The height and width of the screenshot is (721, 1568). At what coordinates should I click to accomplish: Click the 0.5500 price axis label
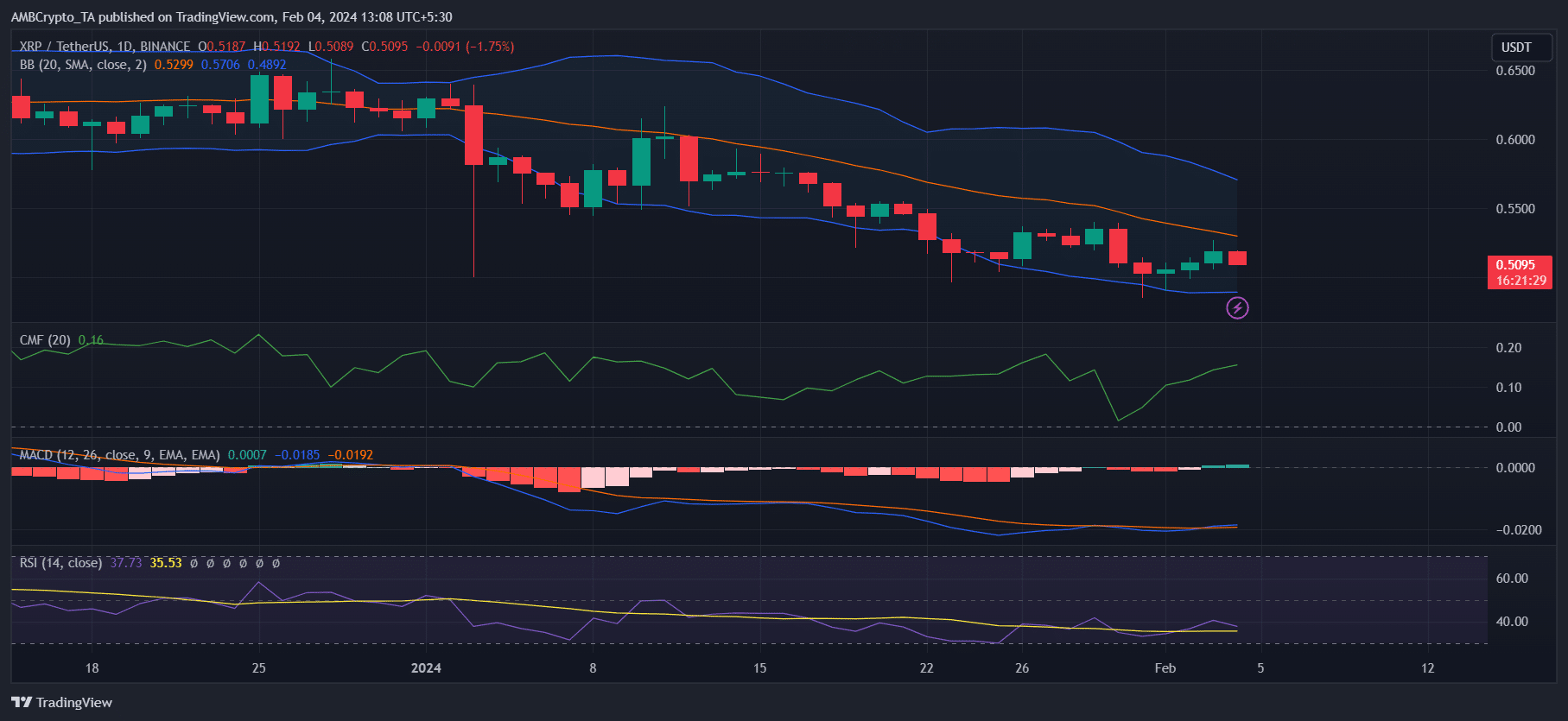(x=1516, y=209)
